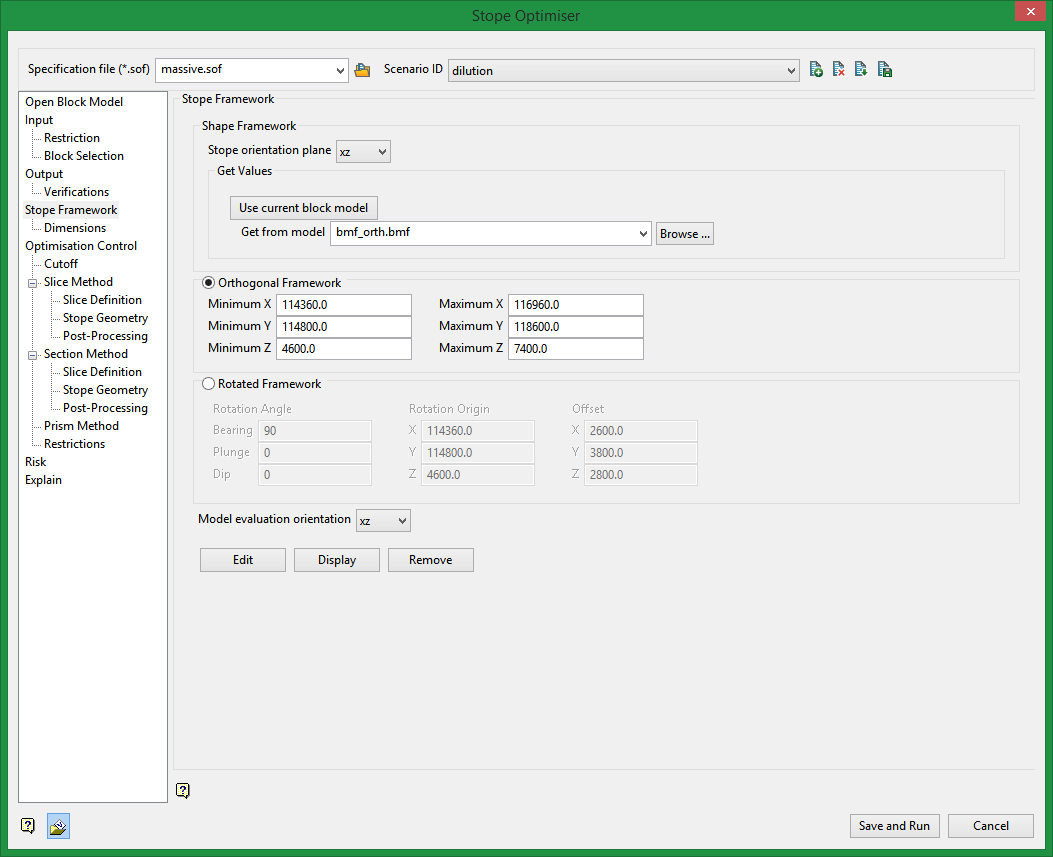Click the scenario icon with green down arrow
Image resolution: width=1053 pixels, height=857 pixels.
click(861, 70)
